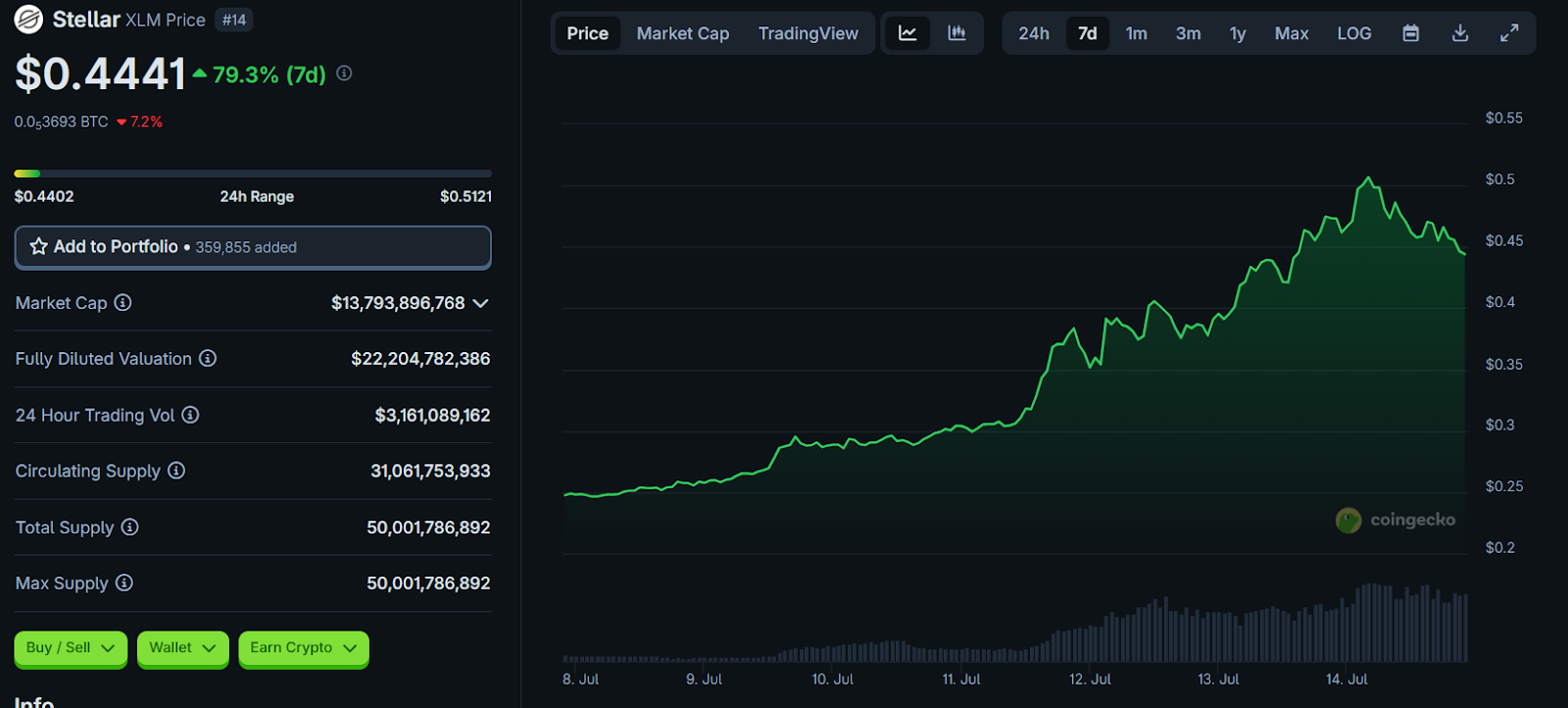Select the 3m time range
The width and height of the screenshot is (1568, 708).
click(1189, 33)
